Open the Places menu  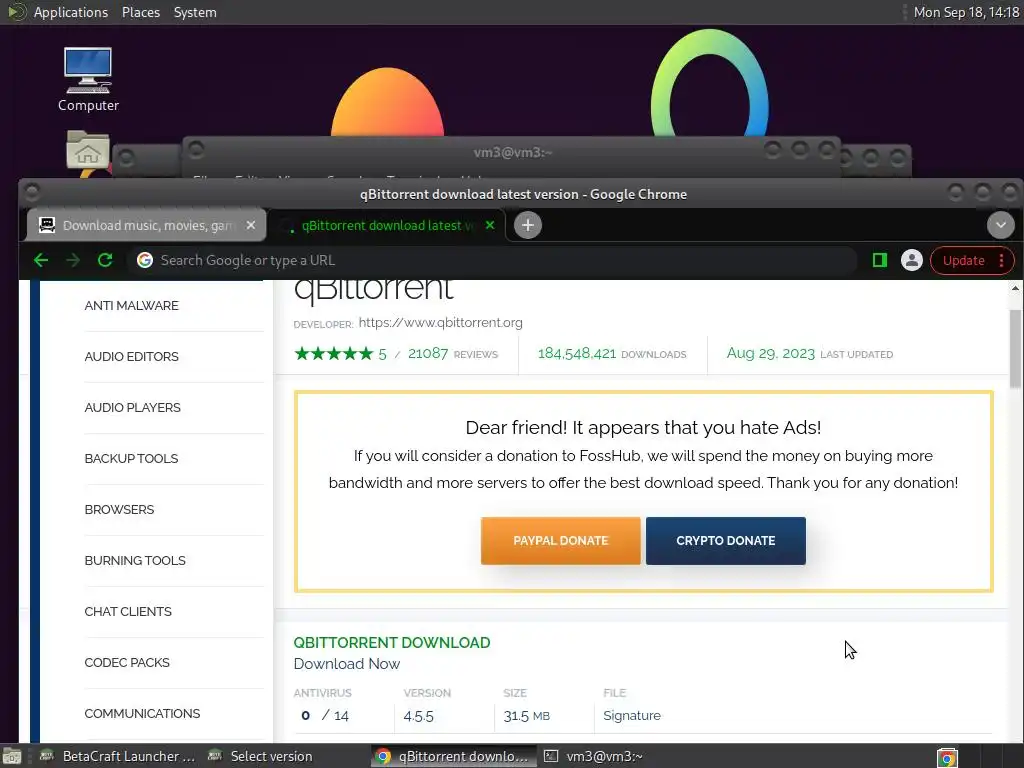point(141,12)
